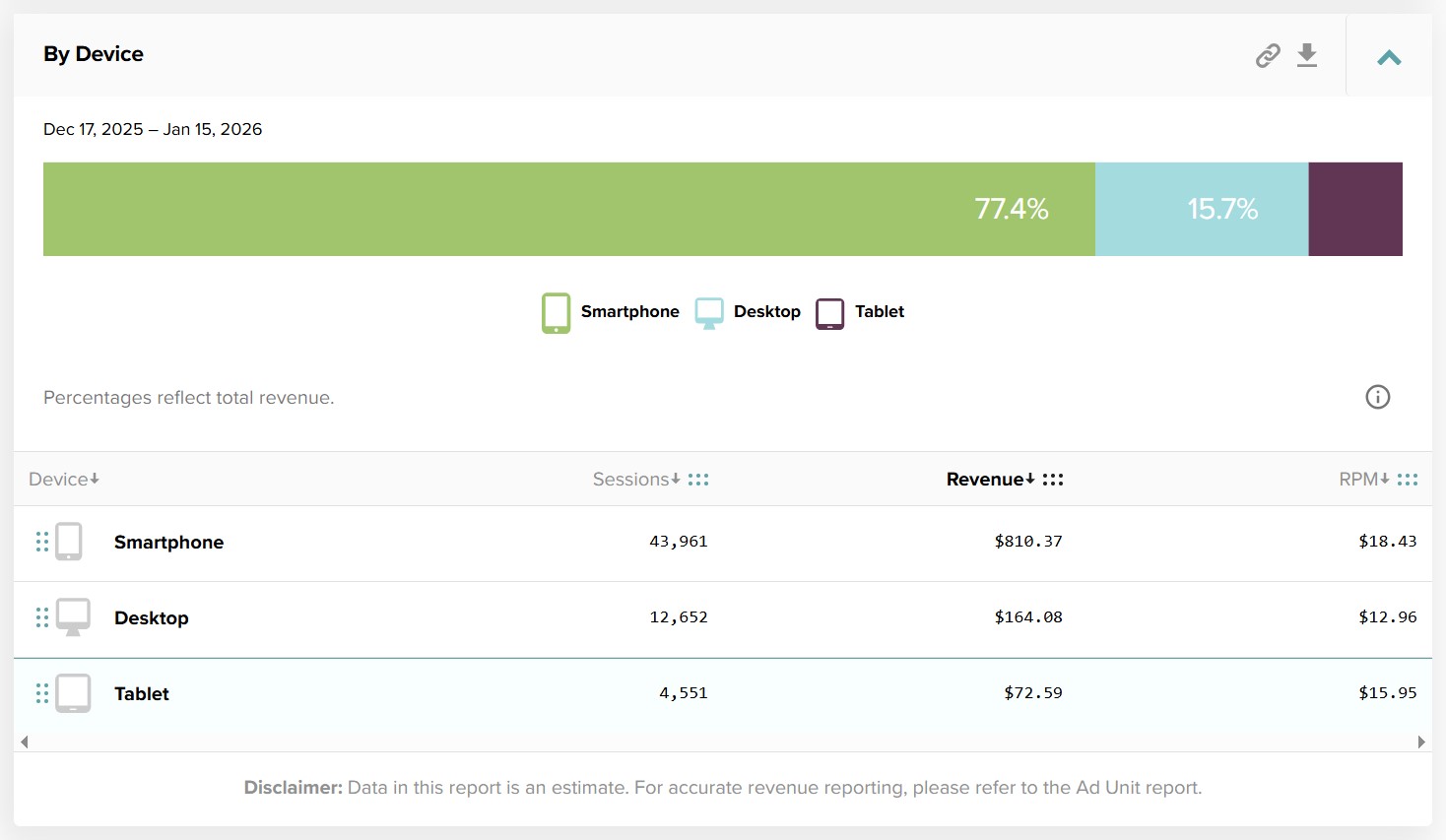This screenshot has width=1446, height=840.
Task: Click the right horizontal scroll arrow
Action: (x=1420, y=742)
